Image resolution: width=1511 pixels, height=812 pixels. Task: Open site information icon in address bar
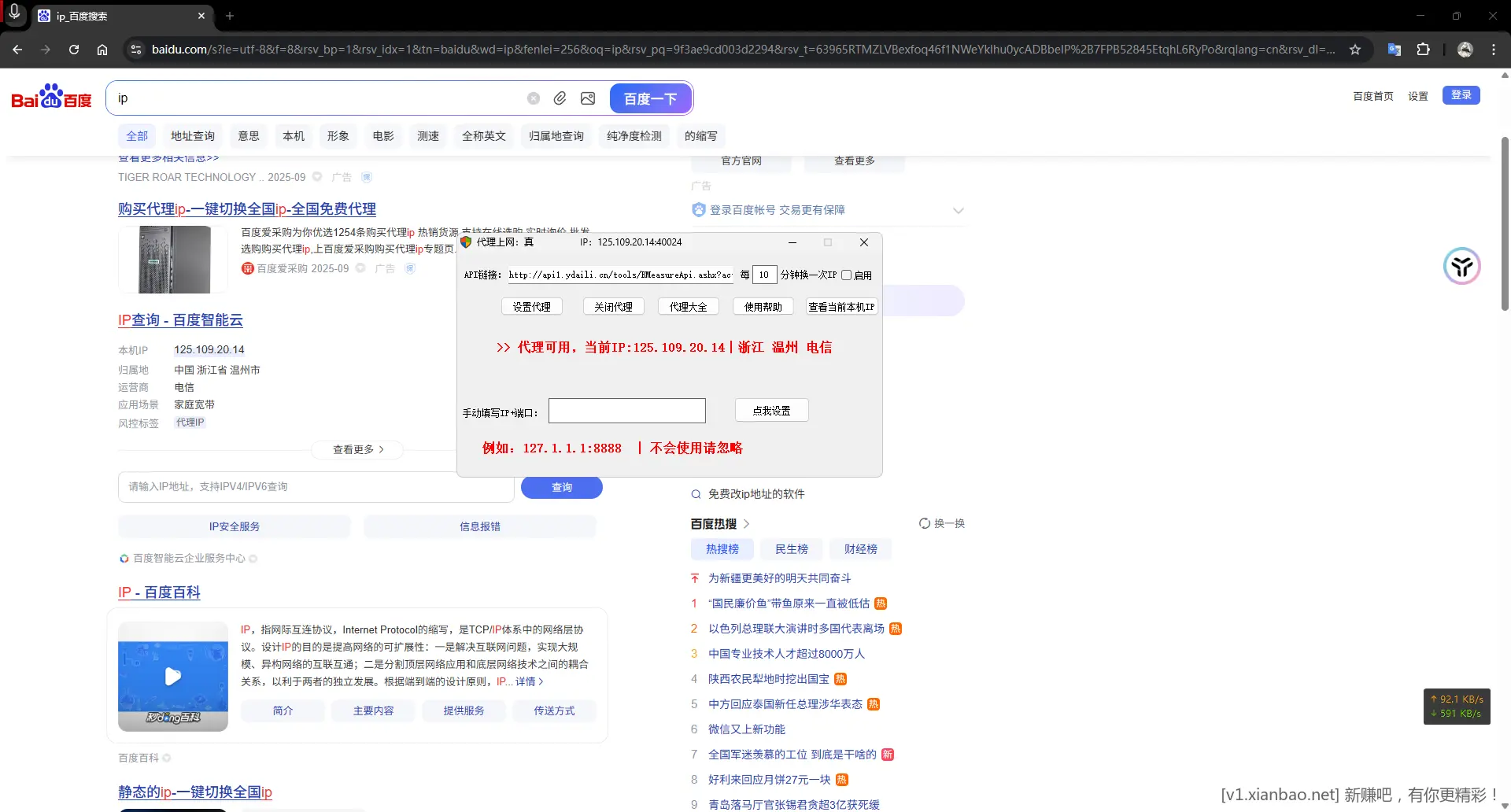coord(136,49)
